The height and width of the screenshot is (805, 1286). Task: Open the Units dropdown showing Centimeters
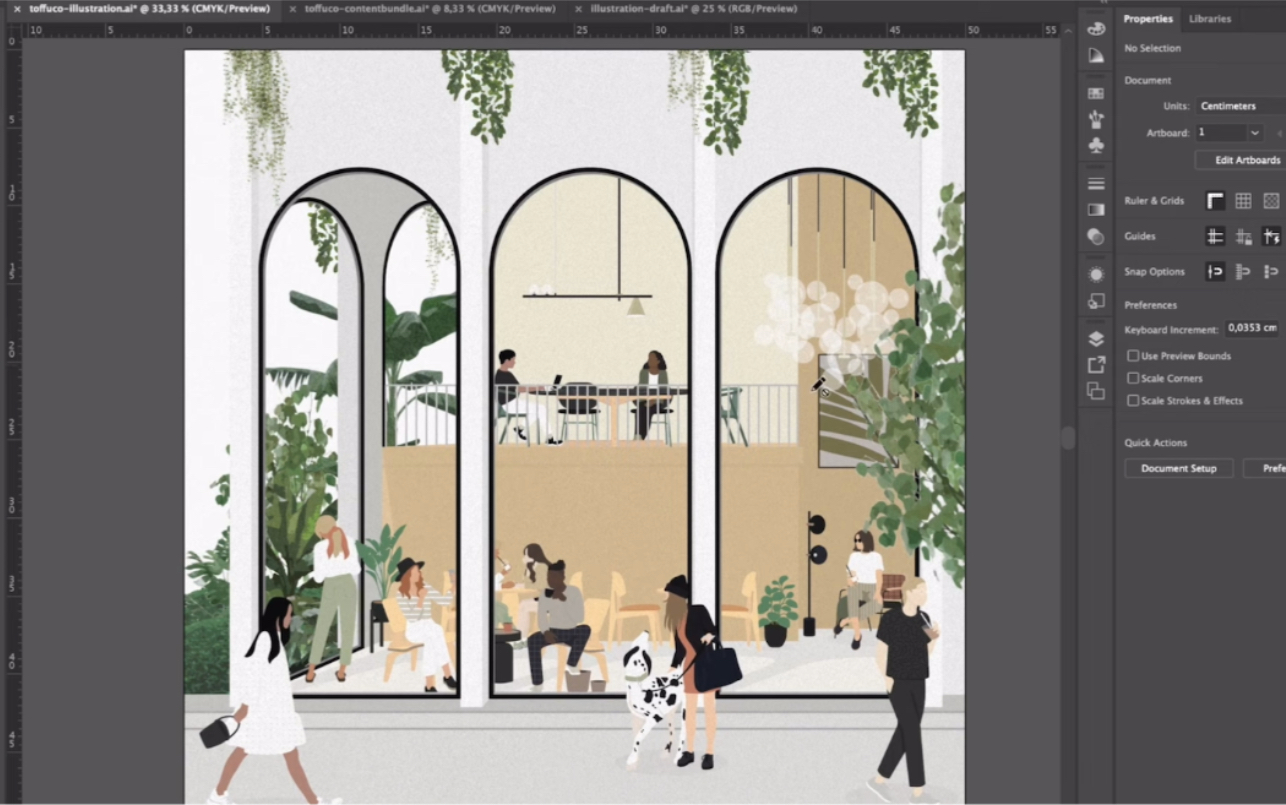pyautogui.click(x=1240, y=106)
